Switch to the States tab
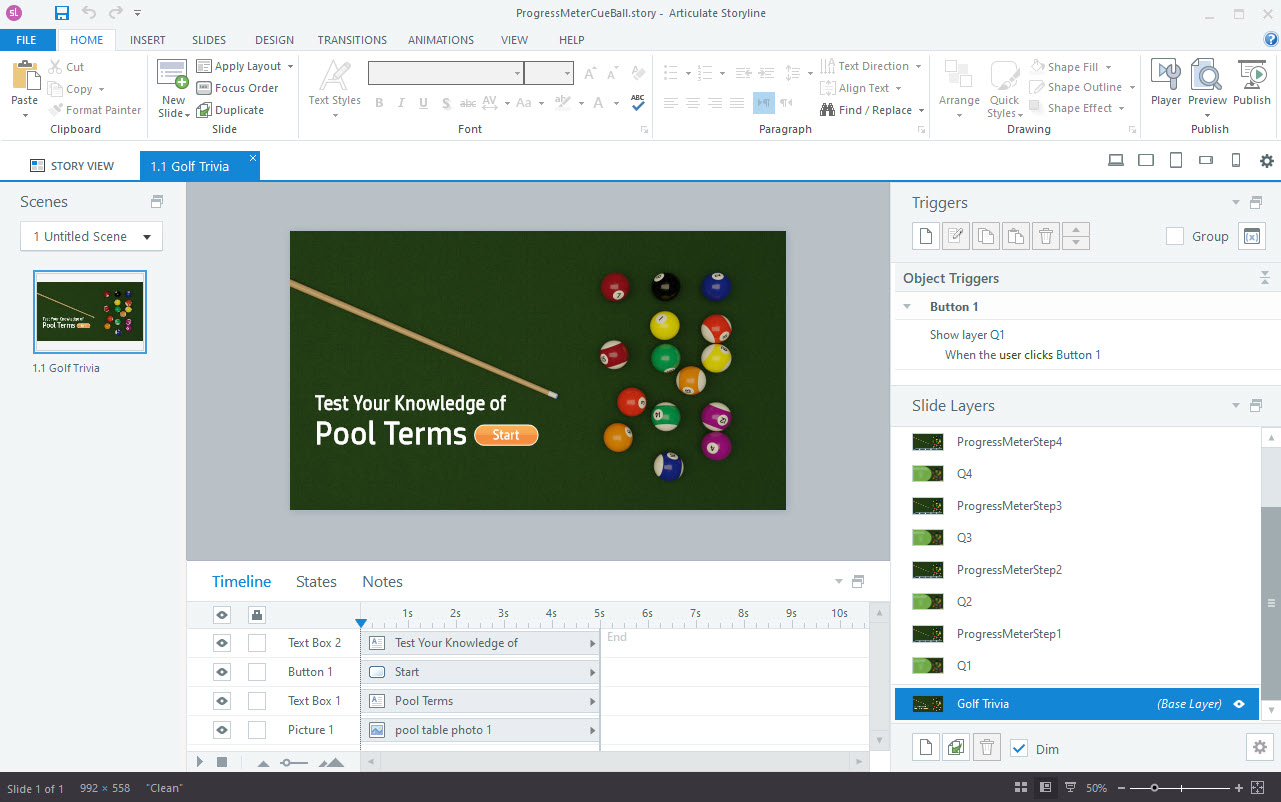 point(316,582)
